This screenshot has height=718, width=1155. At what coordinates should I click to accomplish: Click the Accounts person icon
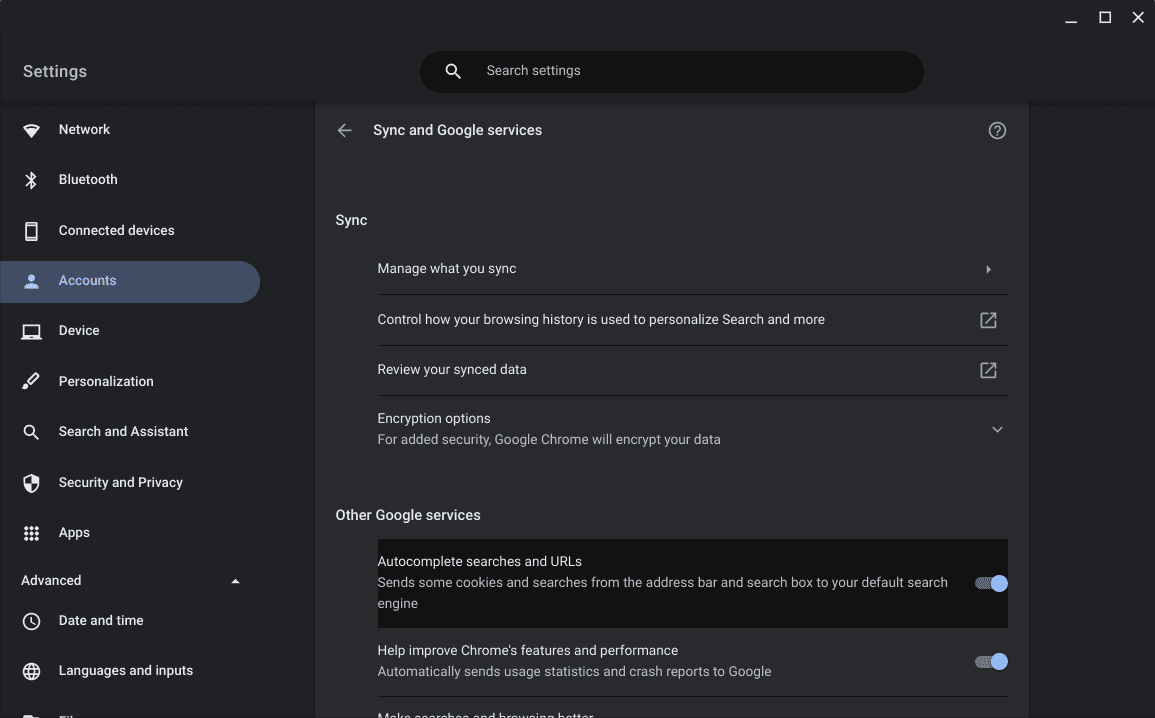tap(31, 281)
